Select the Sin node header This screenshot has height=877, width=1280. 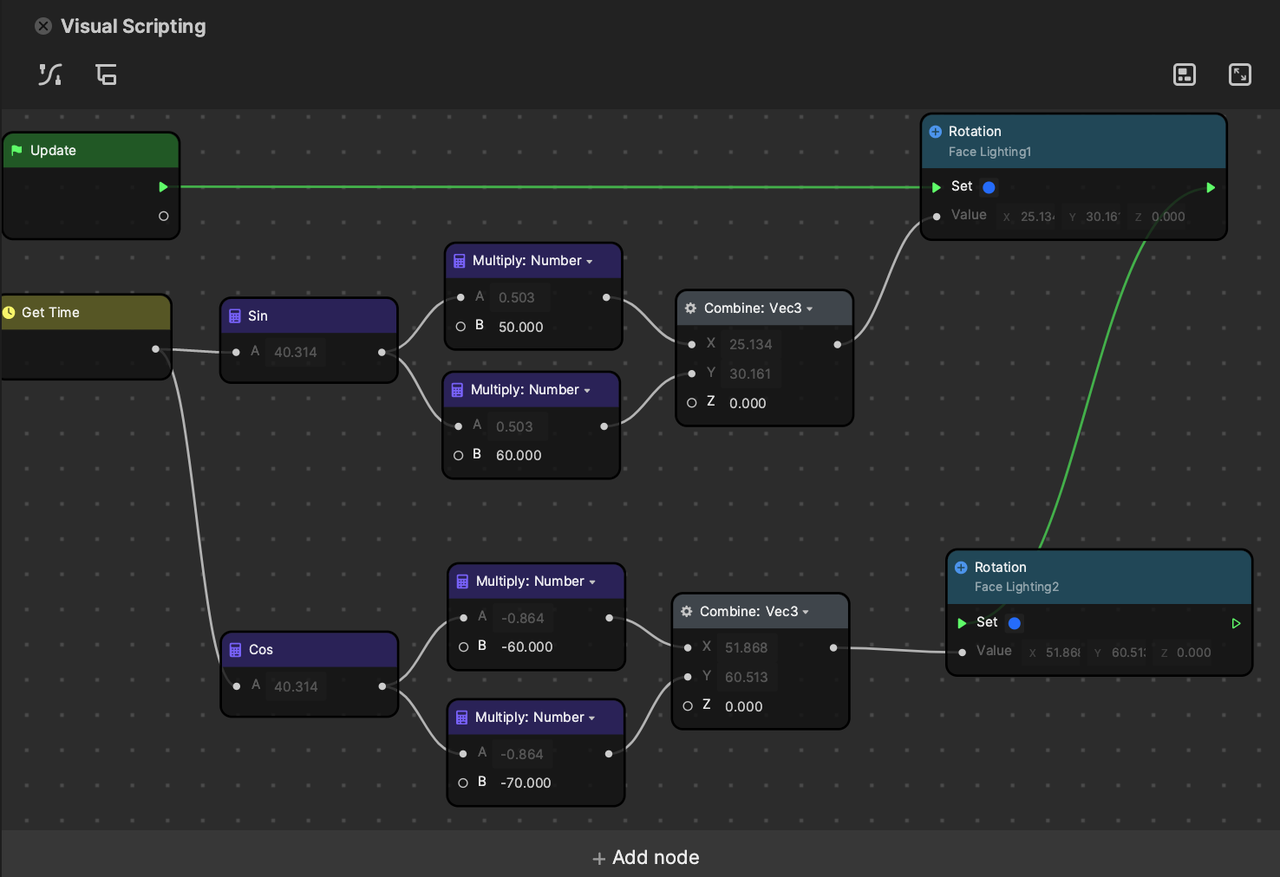click(x=309, y=316)
